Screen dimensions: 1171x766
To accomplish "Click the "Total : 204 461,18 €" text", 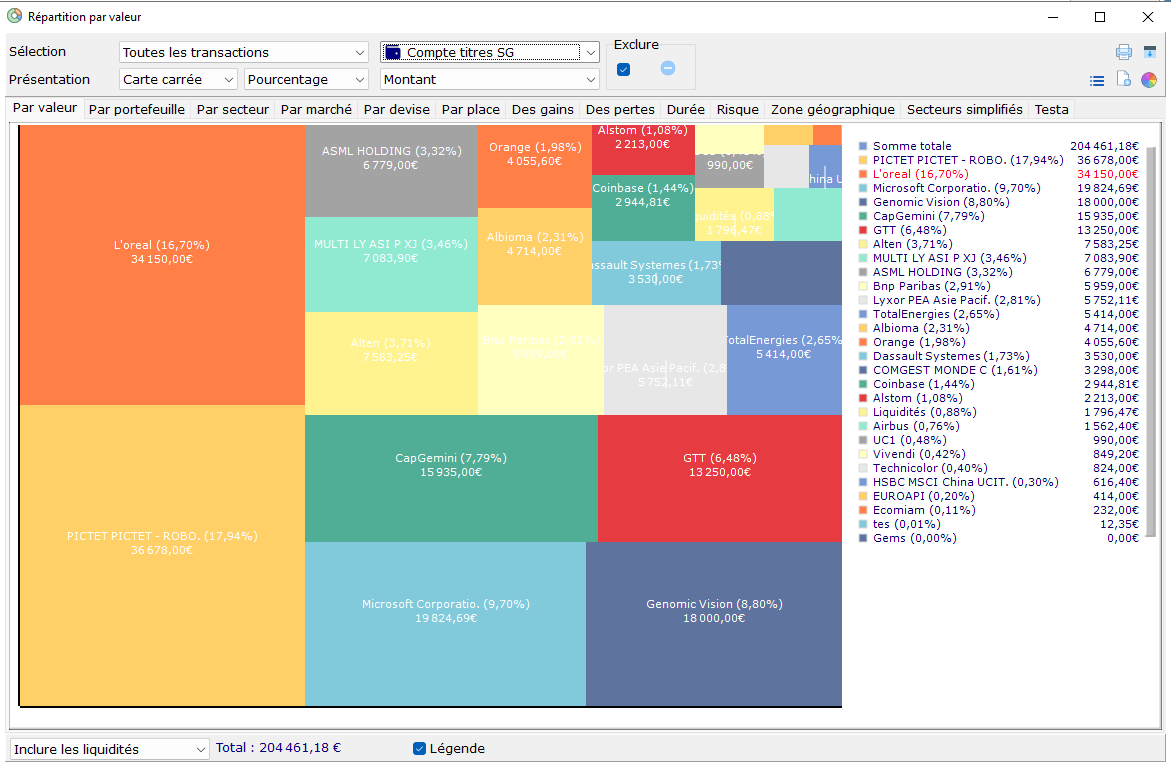I will coord(278,747).
